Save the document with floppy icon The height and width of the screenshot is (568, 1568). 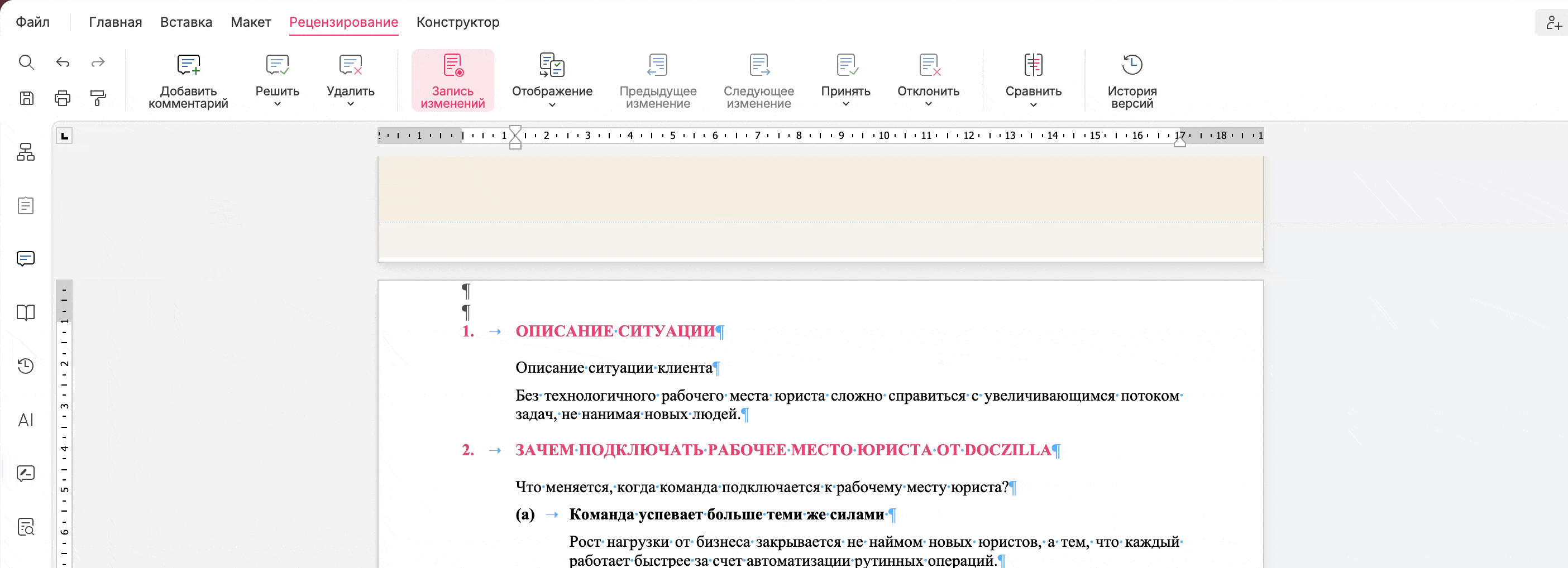[26, 98]
